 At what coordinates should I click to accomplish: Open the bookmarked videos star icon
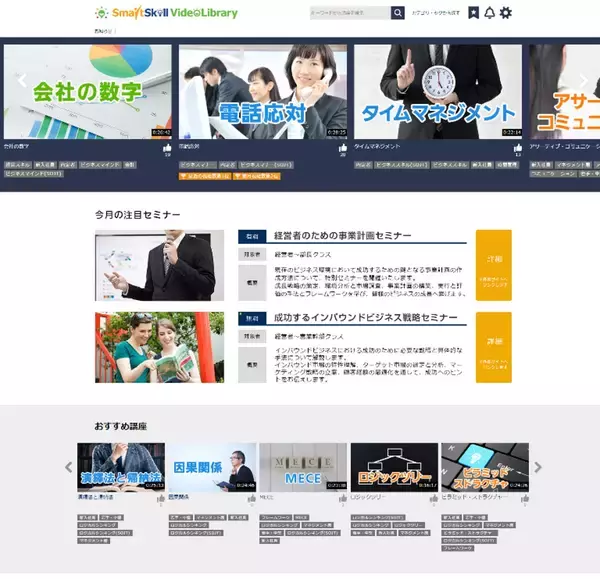pyautogui.click(x=473, y=13)
